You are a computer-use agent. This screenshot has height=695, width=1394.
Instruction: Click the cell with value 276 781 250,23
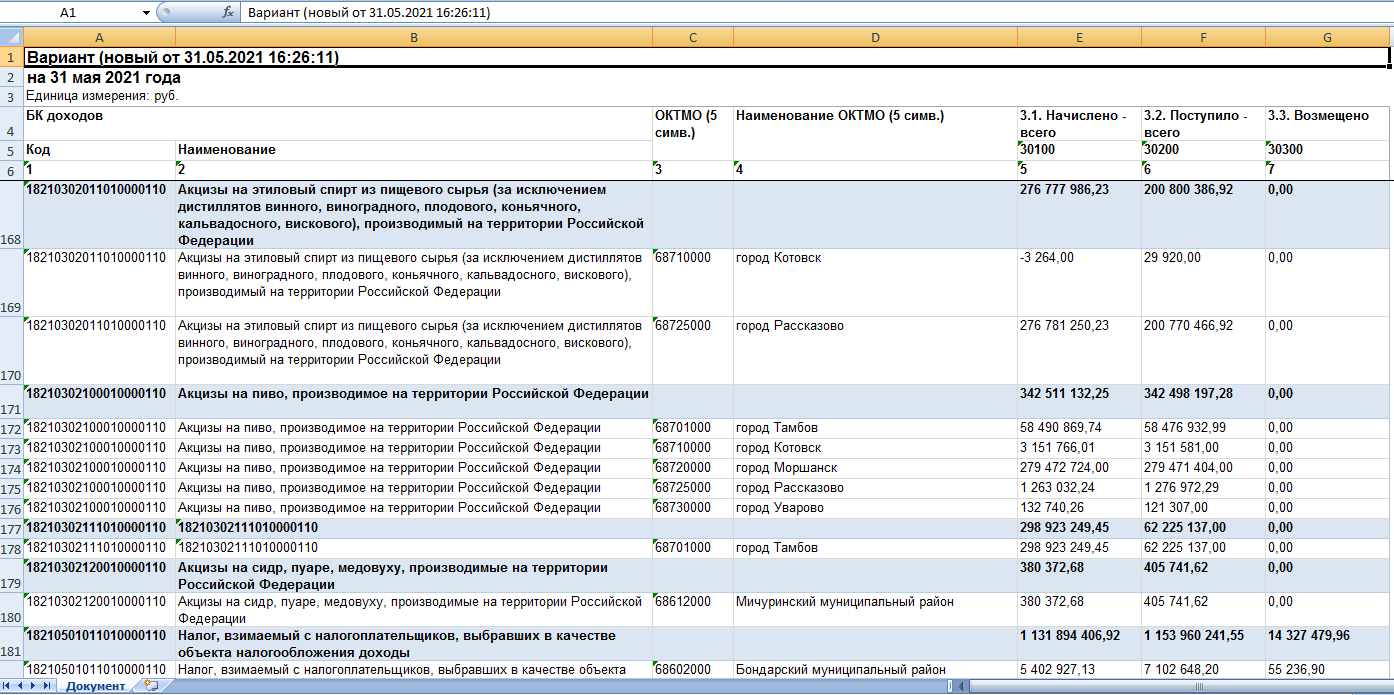1080,351
